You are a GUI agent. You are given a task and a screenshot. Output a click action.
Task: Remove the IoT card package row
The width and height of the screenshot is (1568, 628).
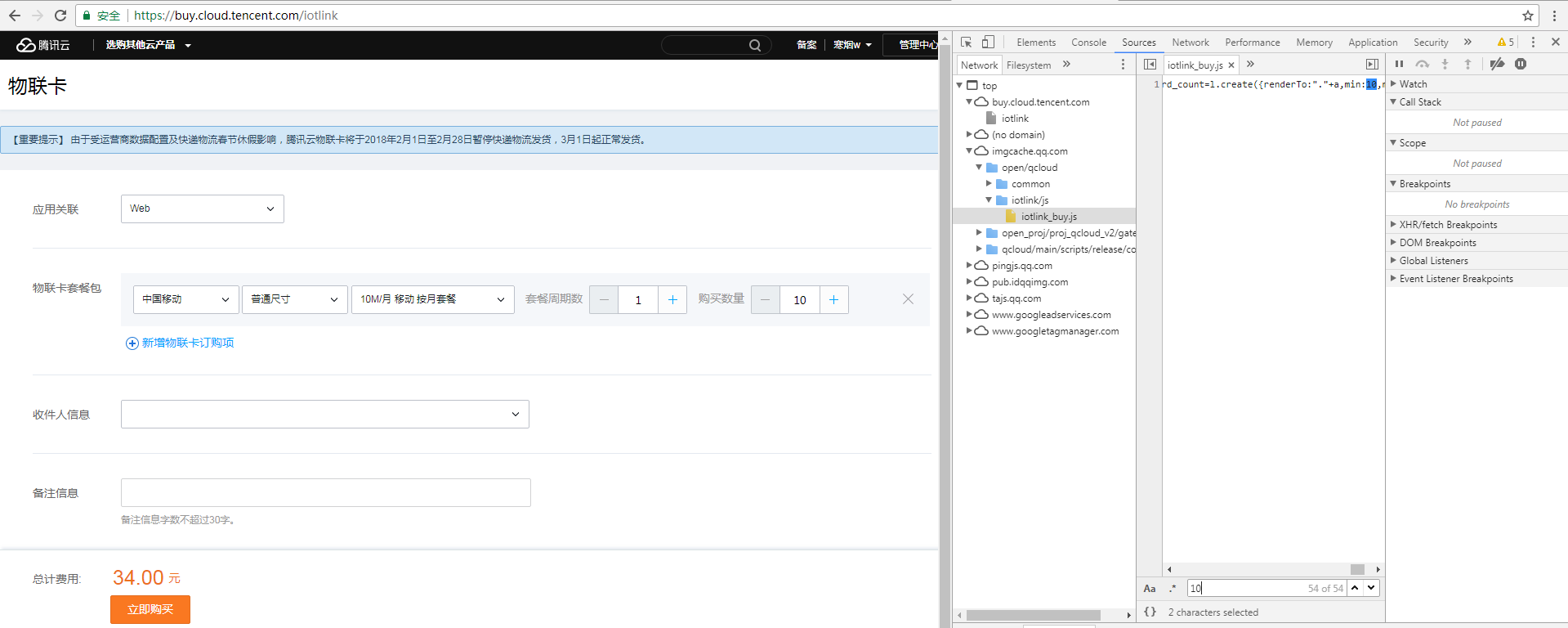908,299
